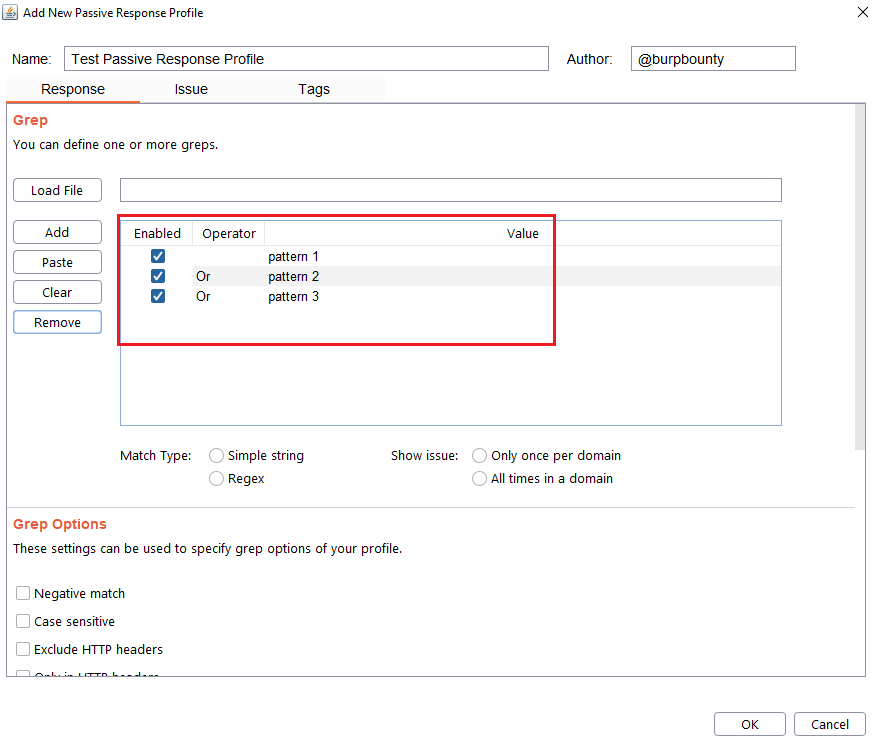Select Only once per domain option
This screenshot has height=746, width=878.
(x=480, y=456)
